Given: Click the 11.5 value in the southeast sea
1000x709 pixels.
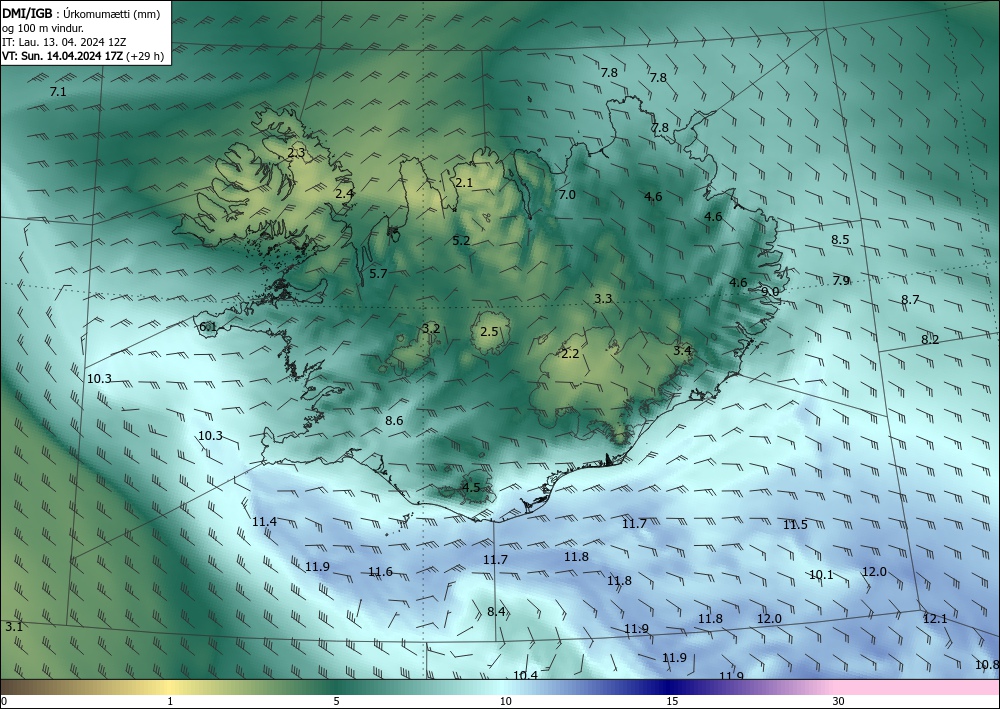Looking at the screenshot, I should (x=795, y=525).
